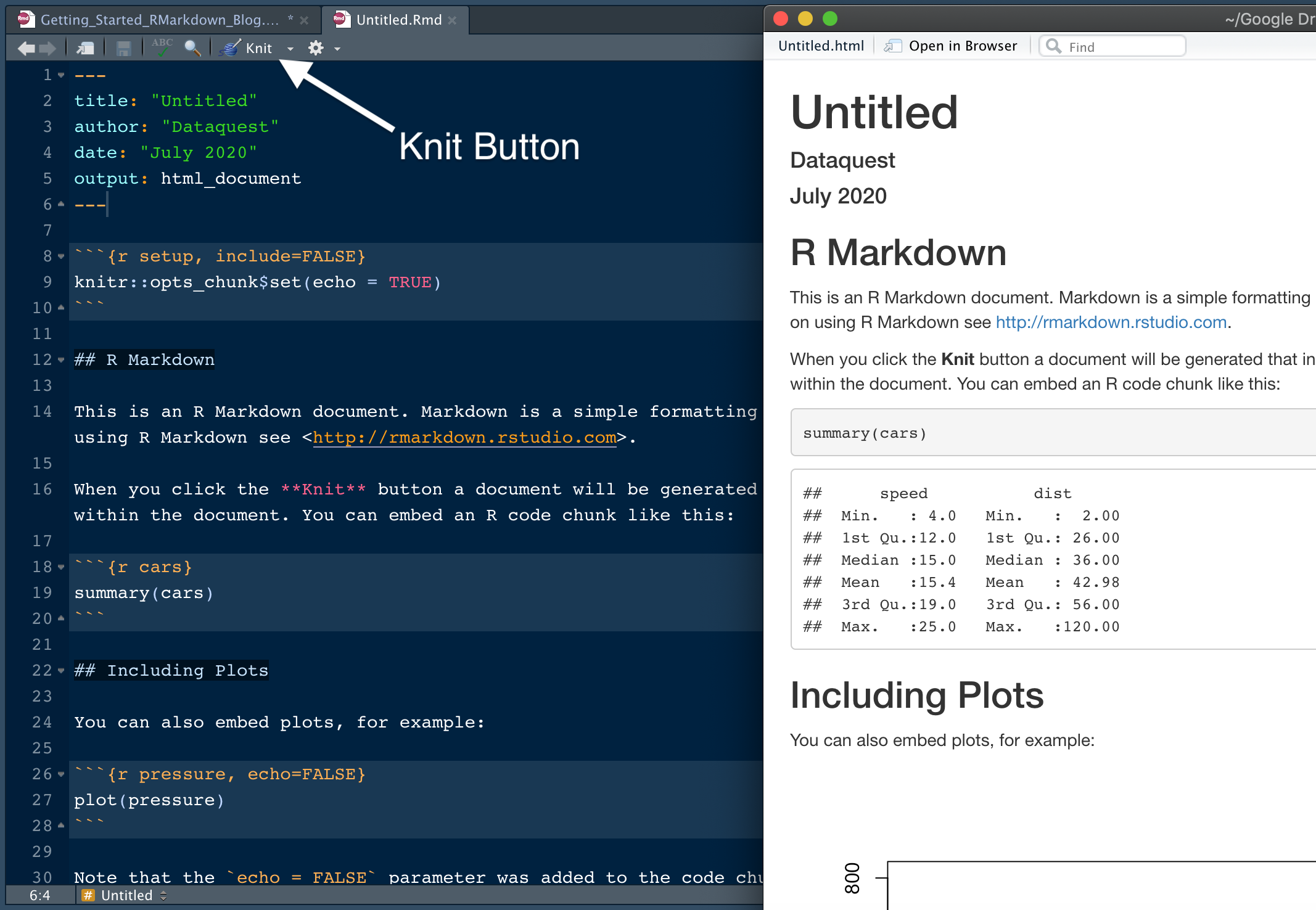The height and width of the screenshot is (910, 1316).
Task: Click the Including Plots heading in preview
Action: pos(917,695)
